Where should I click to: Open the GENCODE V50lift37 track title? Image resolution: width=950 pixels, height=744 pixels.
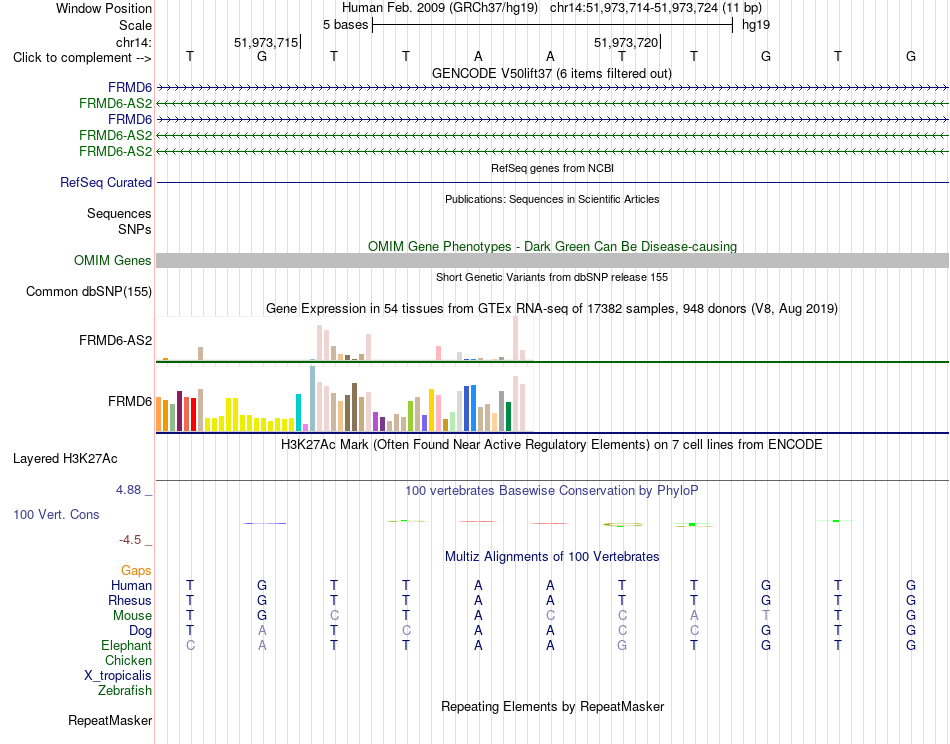pos(551,73)
